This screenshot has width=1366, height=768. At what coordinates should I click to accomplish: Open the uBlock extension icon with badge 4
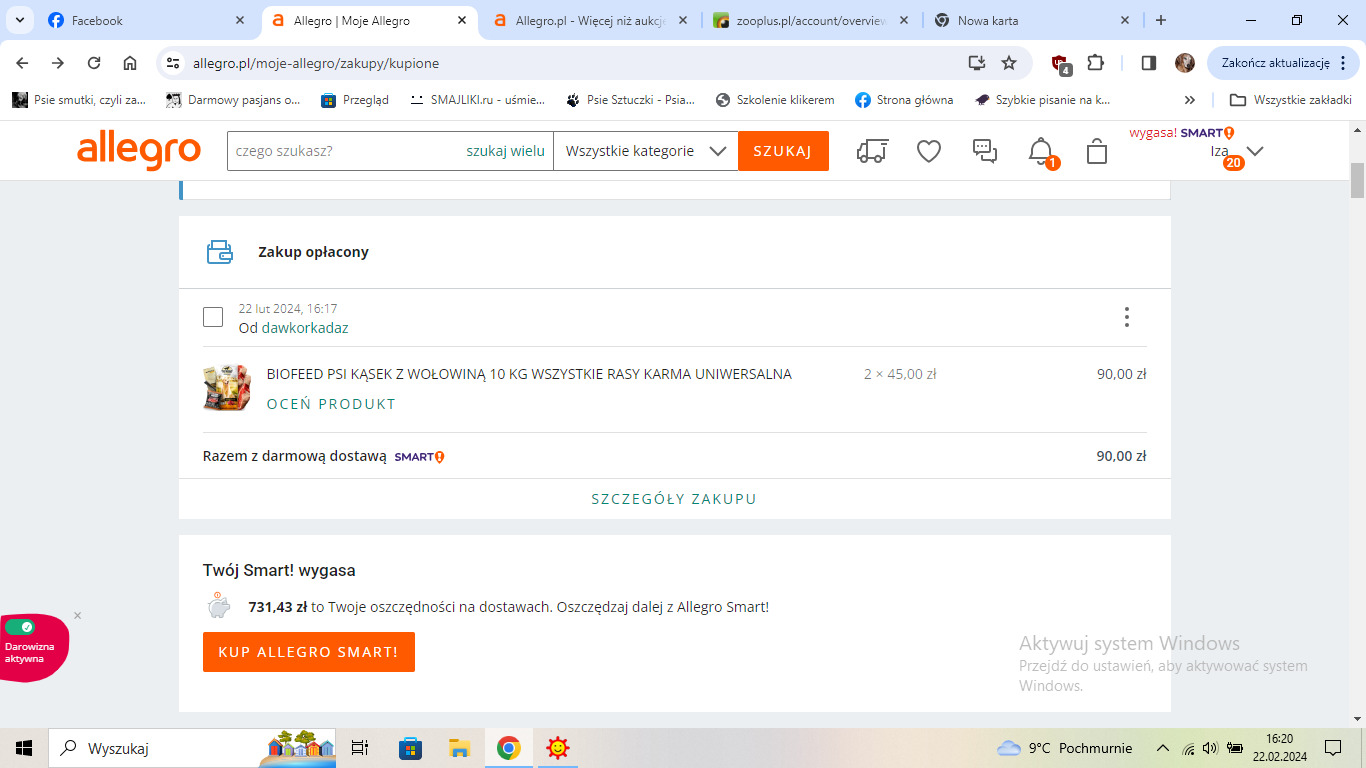1061,65
